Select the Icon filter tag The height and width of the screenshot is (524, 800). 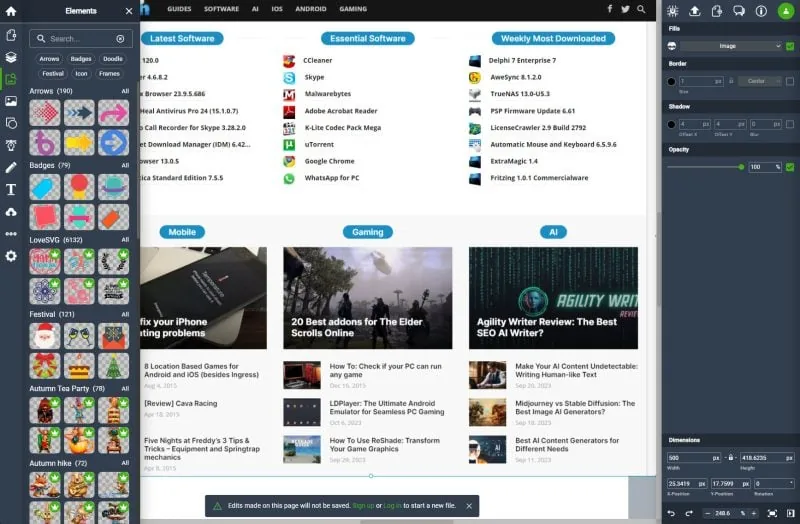[x=82, y=74]
